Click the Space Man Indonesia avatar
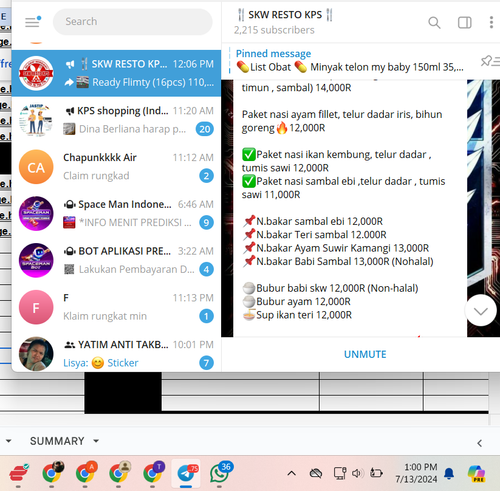Image resolution: width=500 pixels, height=491 pixels. coord(36,214)
